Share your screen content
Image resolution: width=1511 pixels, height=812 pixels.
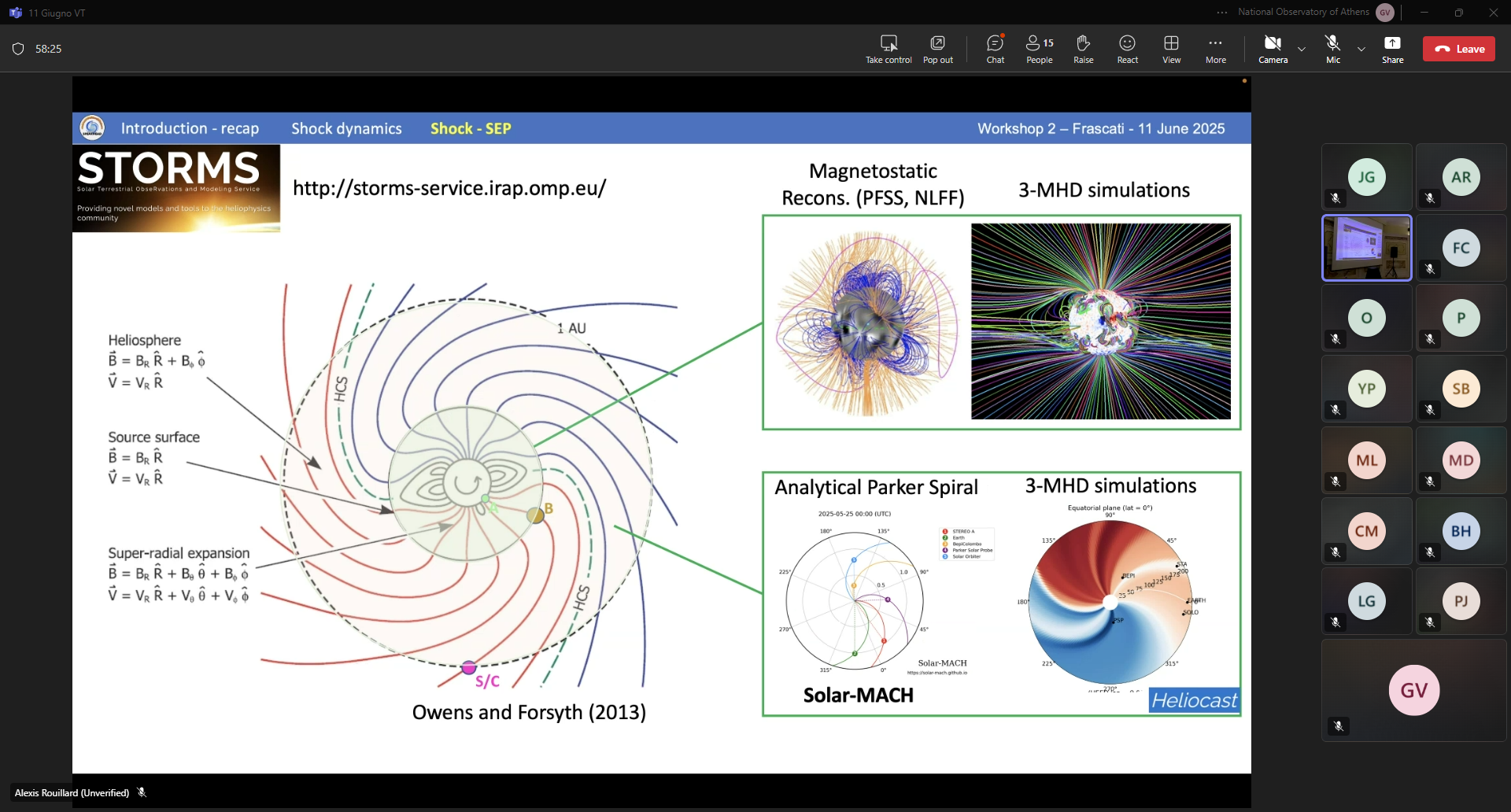[1393, 49]
